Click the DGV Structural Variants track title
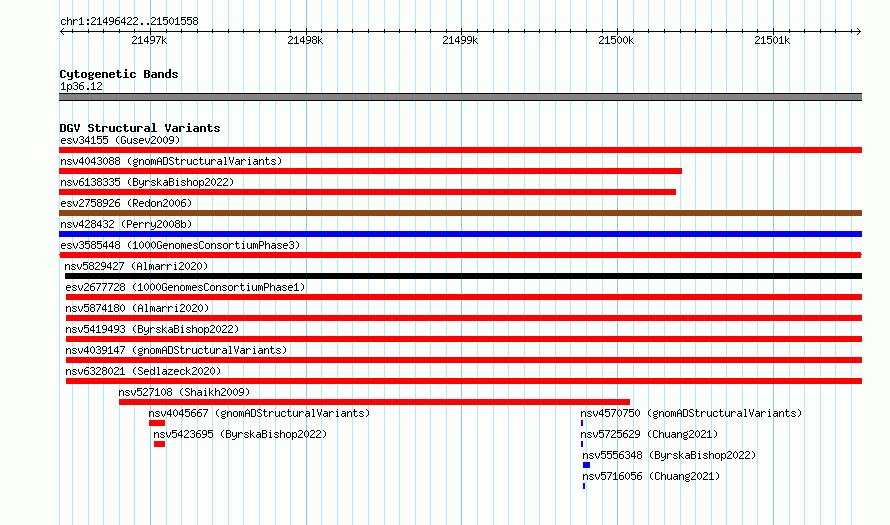Image resolution: width=890 pixels, height=525 pixels. (x=140, y=128)
